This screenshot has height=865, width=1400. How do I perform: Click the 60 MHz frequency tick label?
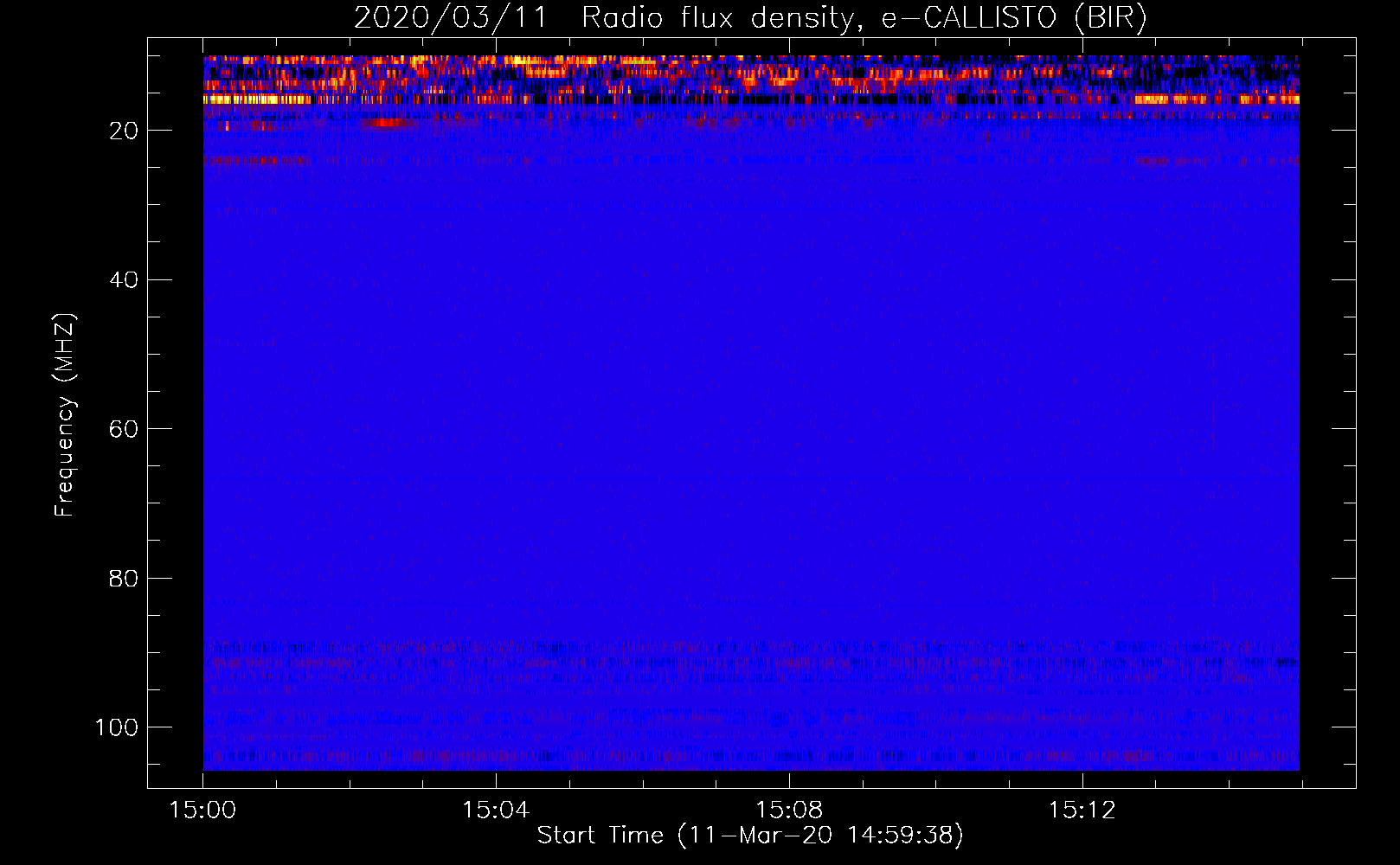pyautogui.click(x=124, y=429)
